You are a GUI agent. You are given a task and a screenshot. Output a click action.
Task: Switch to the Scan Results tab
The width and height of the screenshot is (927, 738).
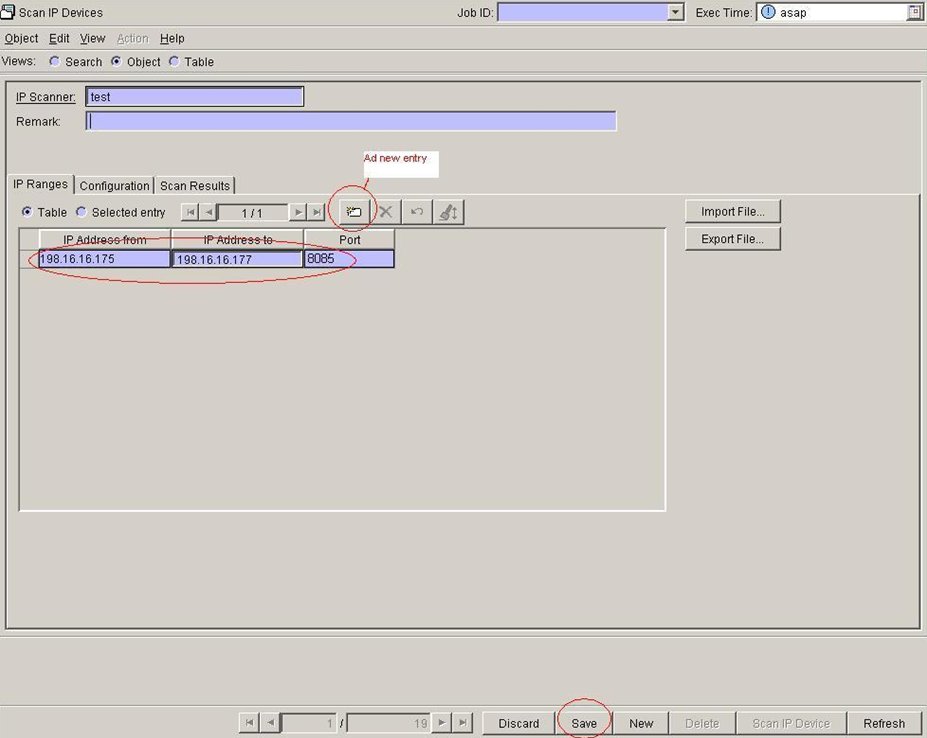(195, 186)
